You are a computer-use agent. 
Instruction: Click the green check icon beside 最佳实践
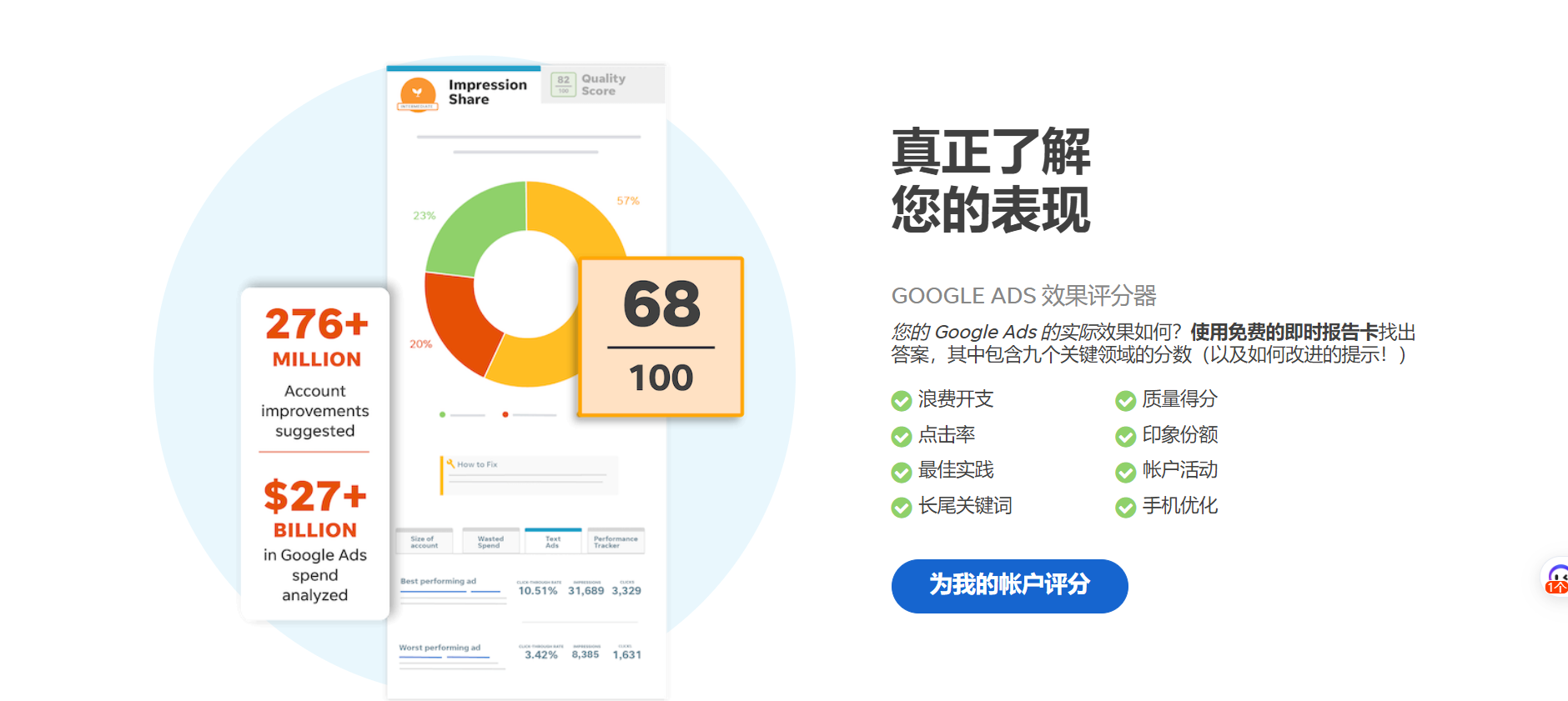(x=902, y=473)
